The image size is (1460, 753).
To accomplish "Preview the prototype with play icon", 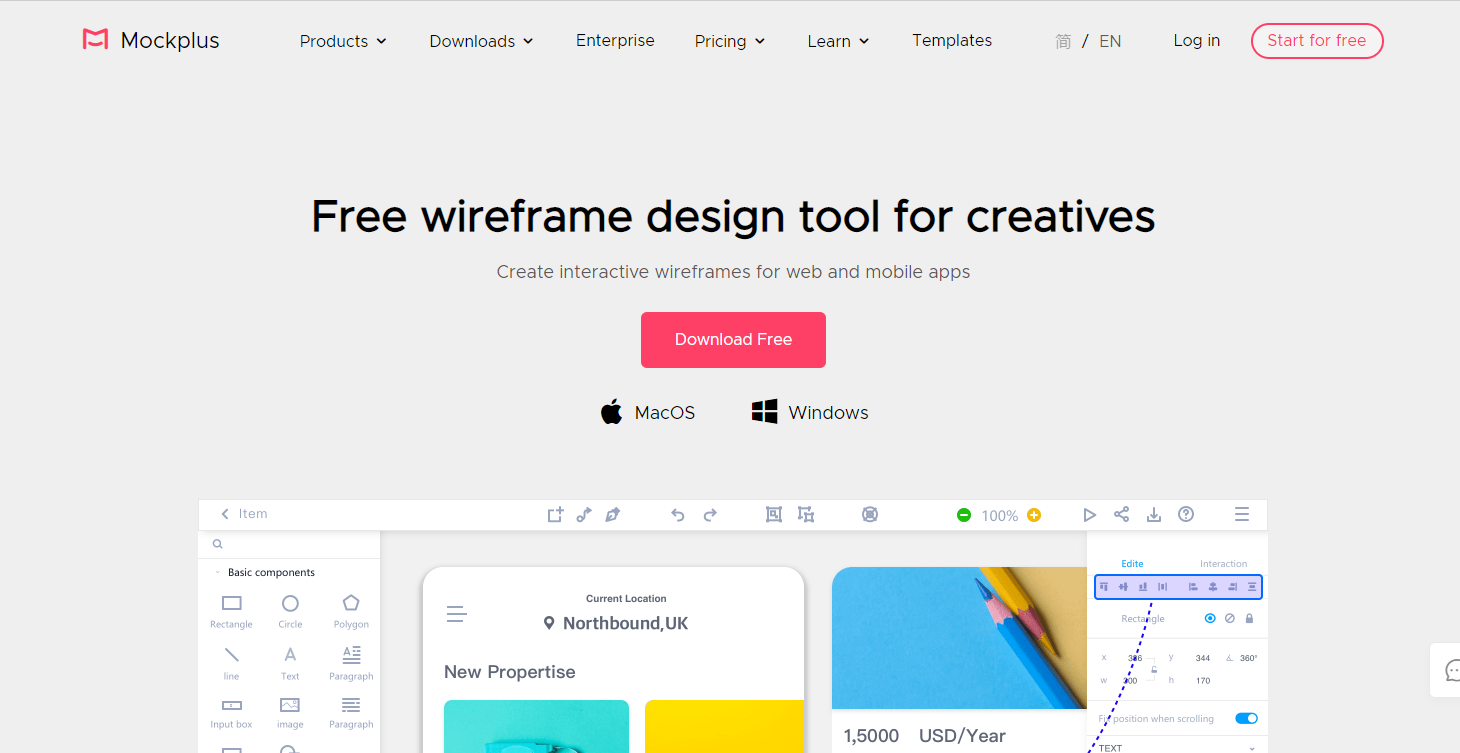I will [x=1090, y=515].
